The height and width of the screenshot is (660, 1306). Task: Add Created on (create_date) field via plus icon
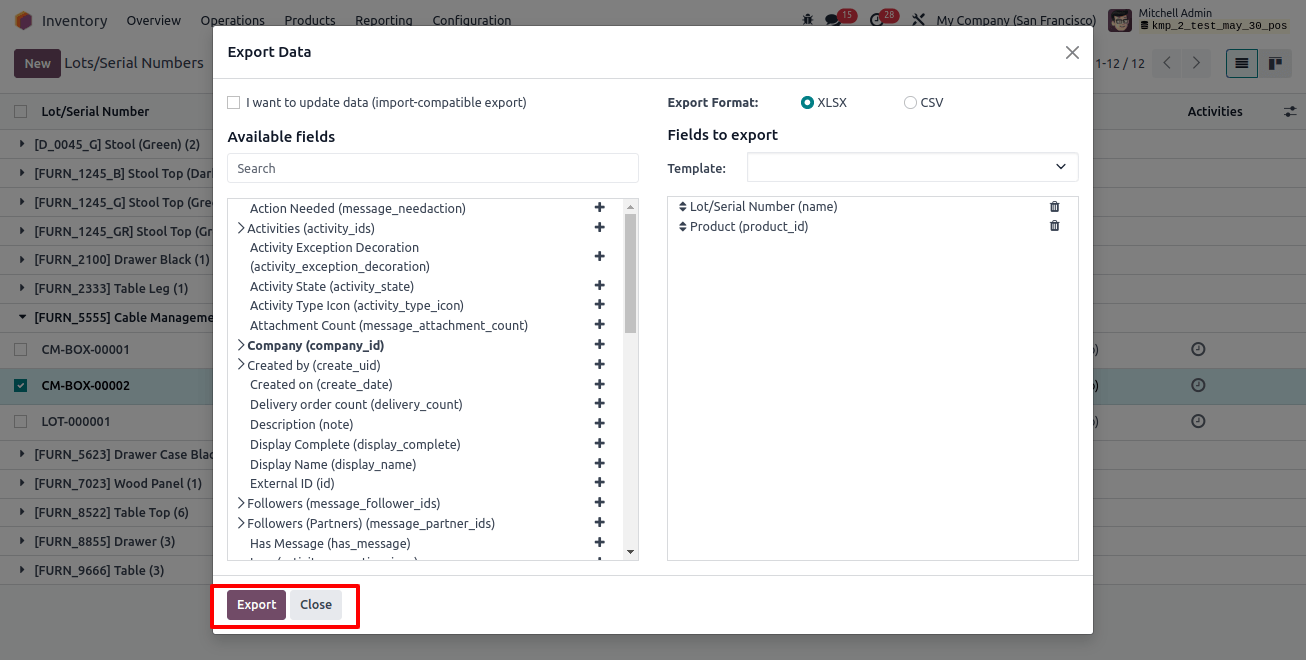[600, 384]
